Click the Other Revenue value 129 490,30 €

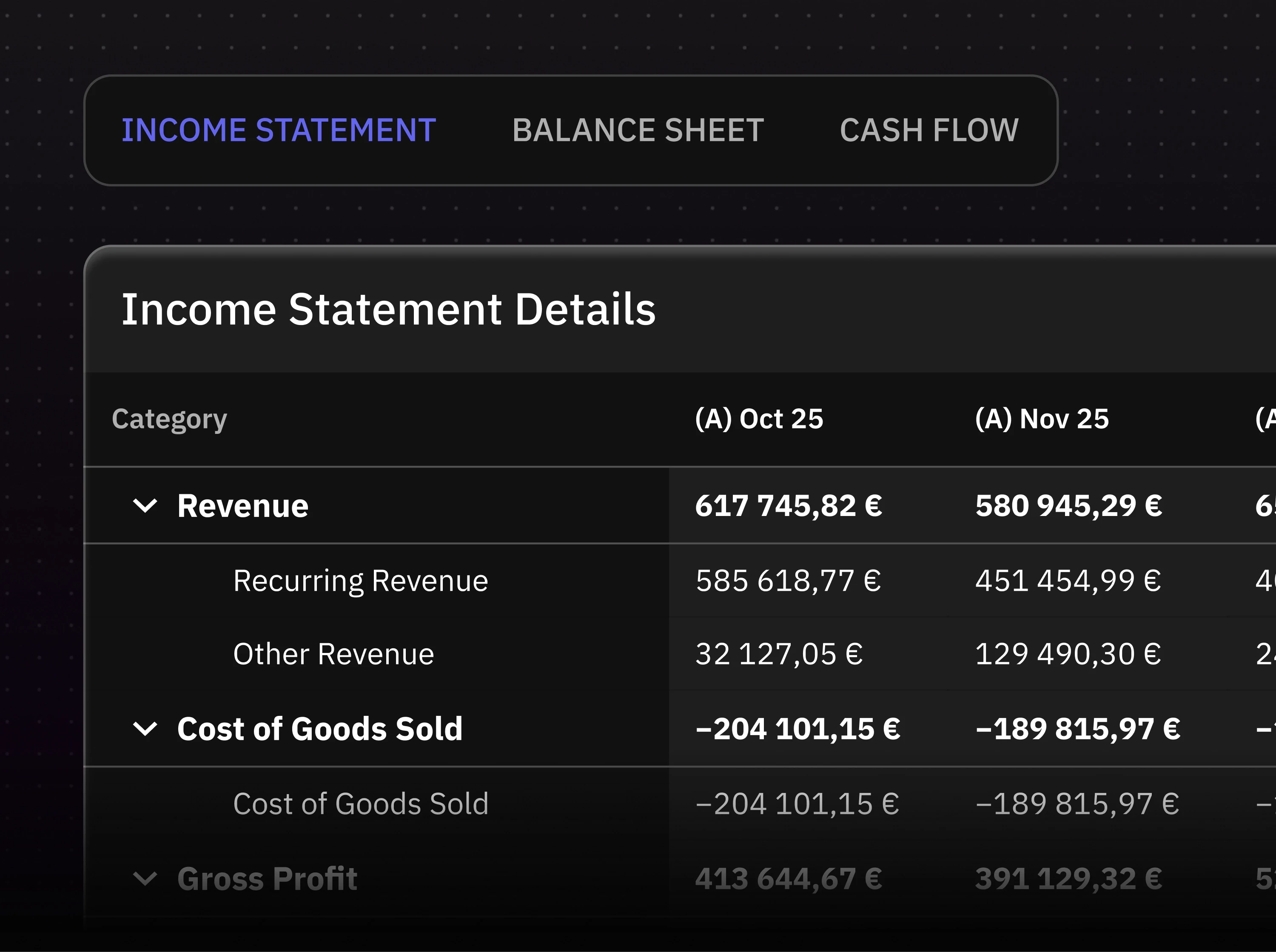(1068, 654)
